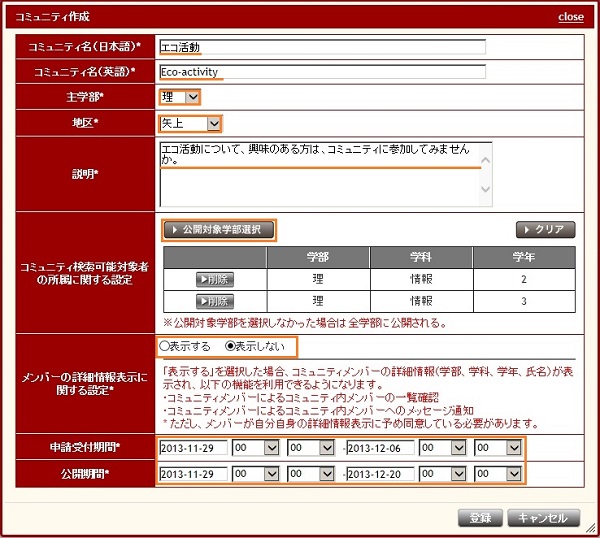Click the Eco-activity English name field

322,72
